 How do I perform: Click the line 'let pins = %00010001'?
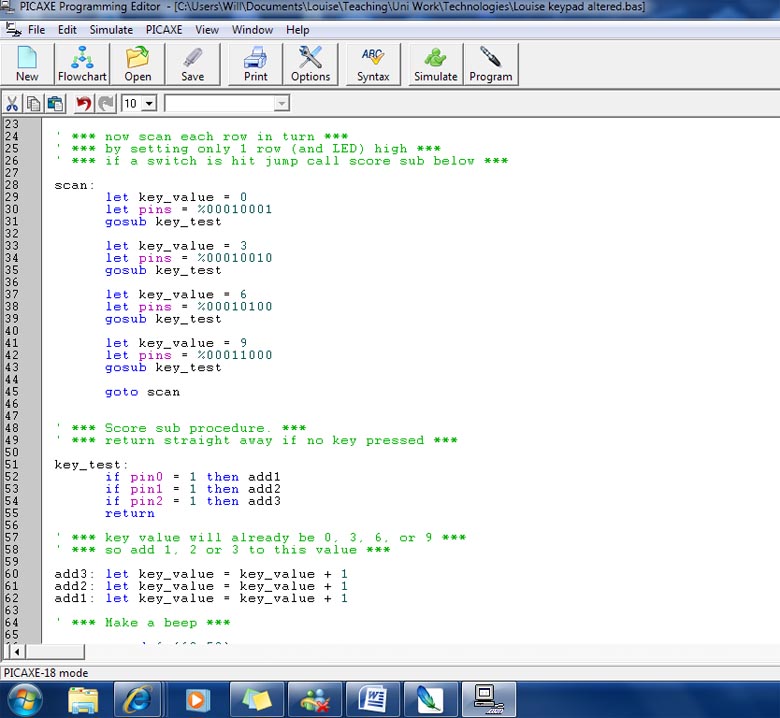click(x=189, y=209)
